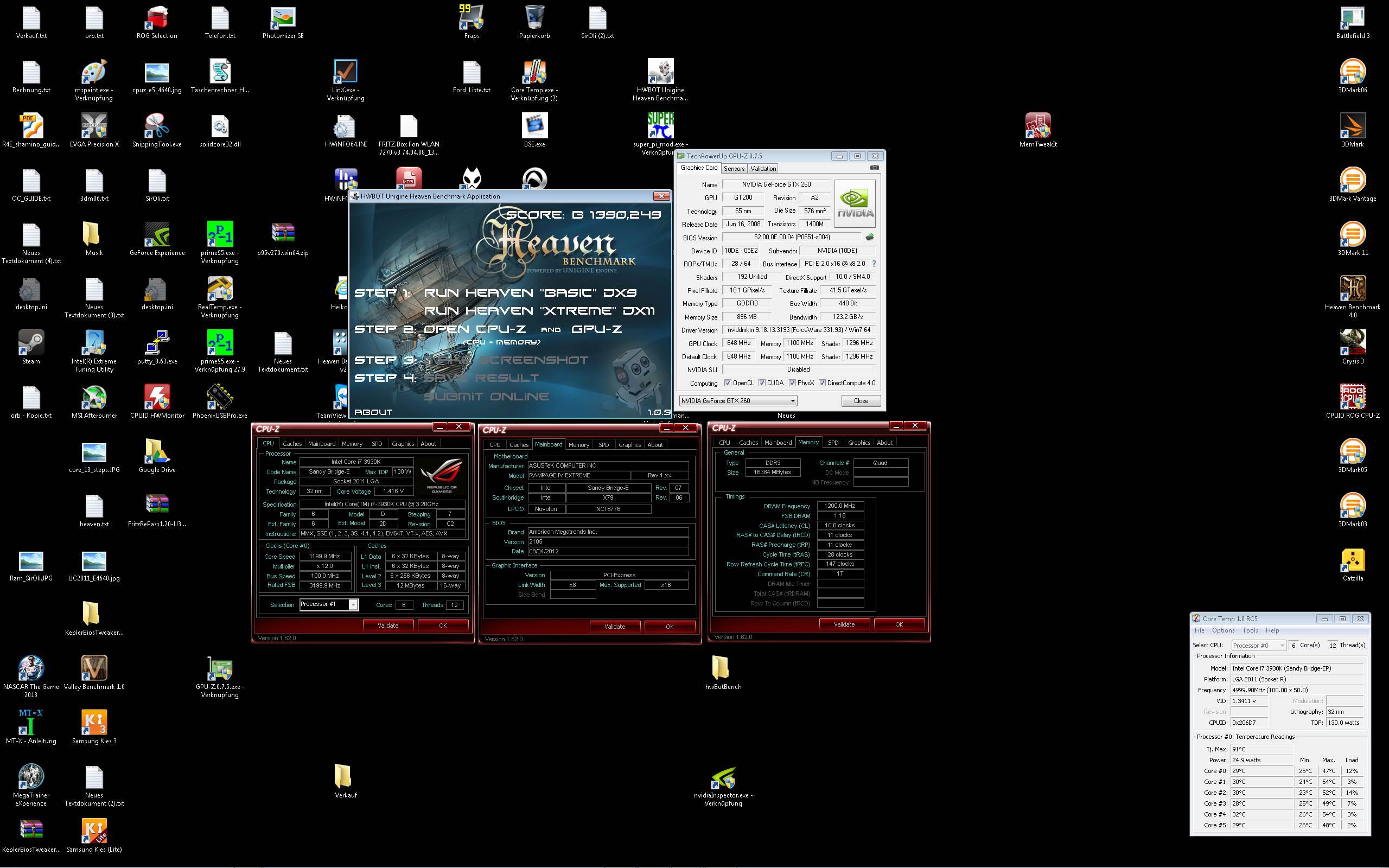Click the Bus Interface question mark in GPU-Z
This screenshot has width=1389, height=868.
click(874, 264)
